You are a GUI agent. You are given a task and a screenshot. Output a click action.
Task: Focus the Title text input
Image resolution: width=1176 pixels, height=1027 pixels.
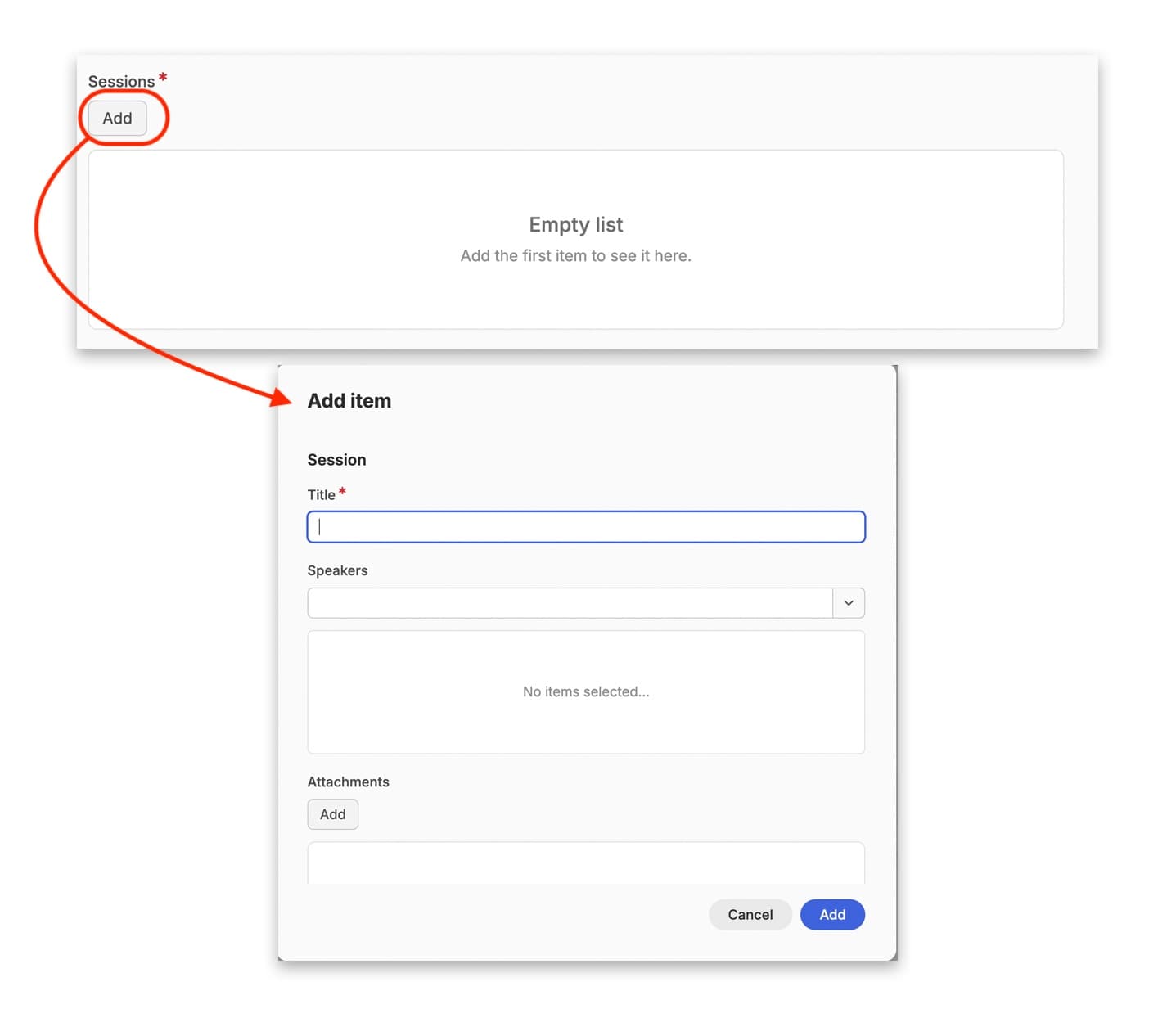pyautogui.click(x=585, y=527)
